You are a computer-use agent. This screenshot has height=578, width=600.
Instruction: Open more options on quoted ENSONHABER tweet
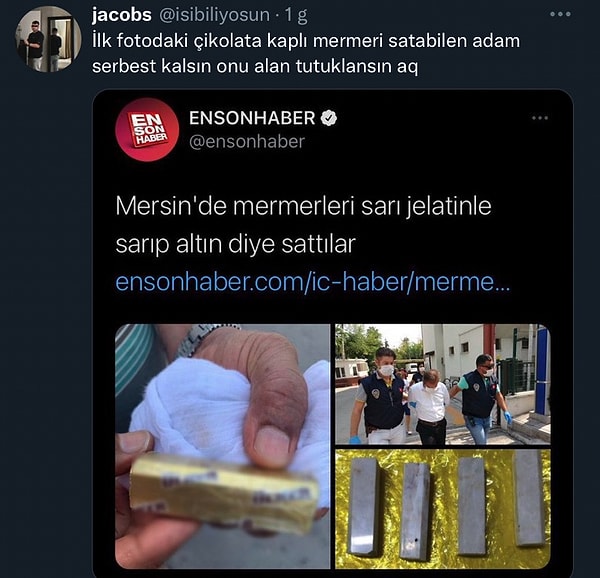click(540, 118)
